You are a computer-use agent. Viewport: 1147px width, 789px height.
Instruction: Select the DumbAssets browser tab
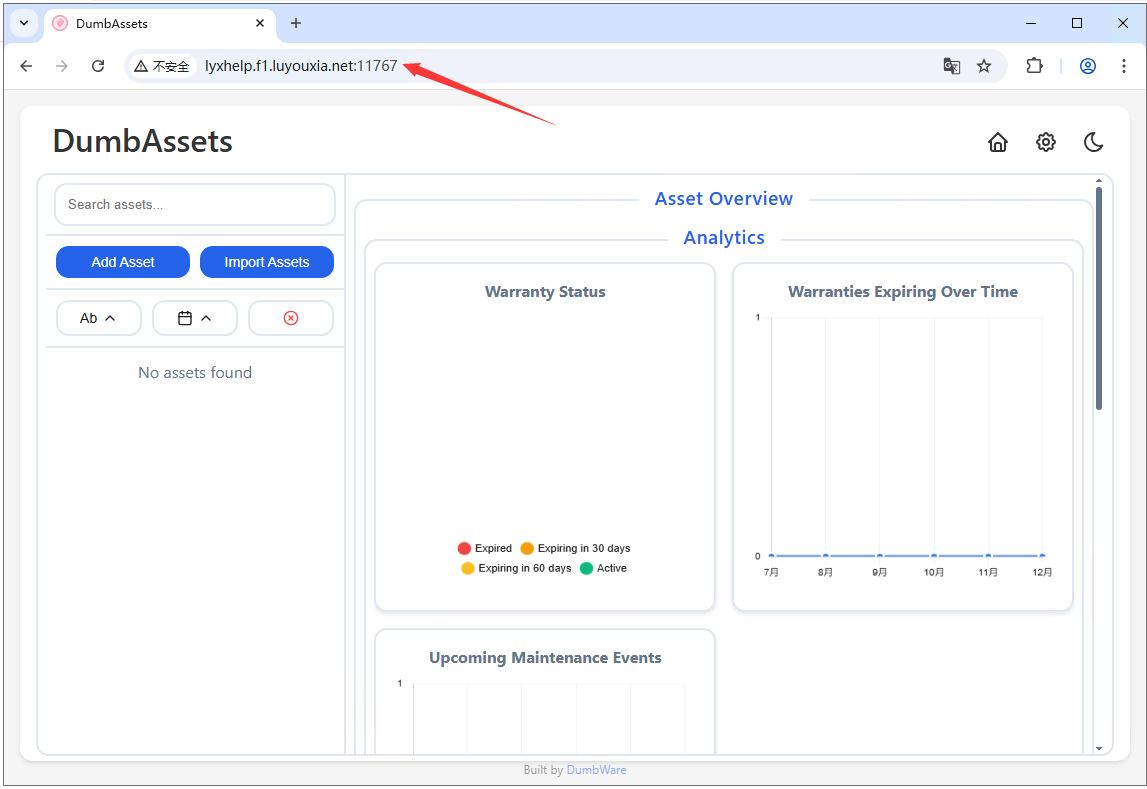159,23
